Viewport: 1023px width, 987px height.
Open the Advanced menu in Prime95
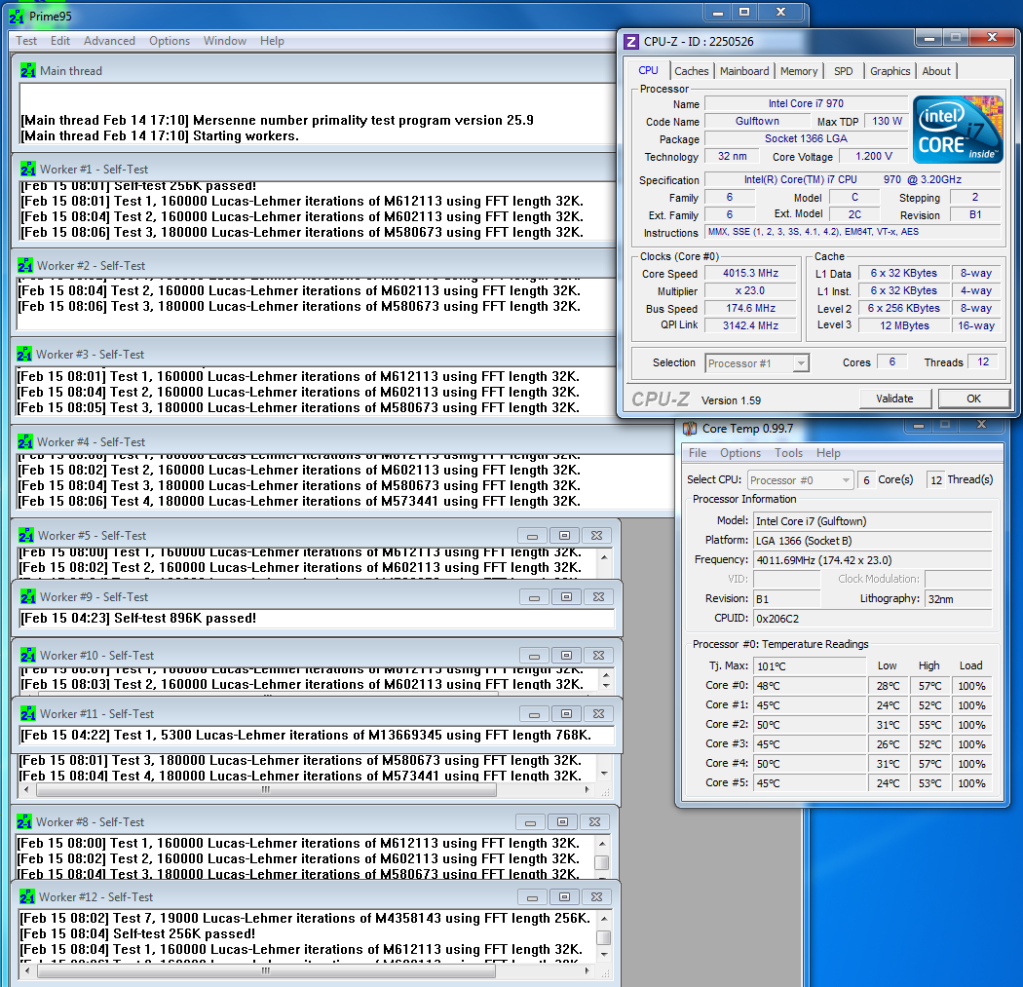[x=109, y=40]
